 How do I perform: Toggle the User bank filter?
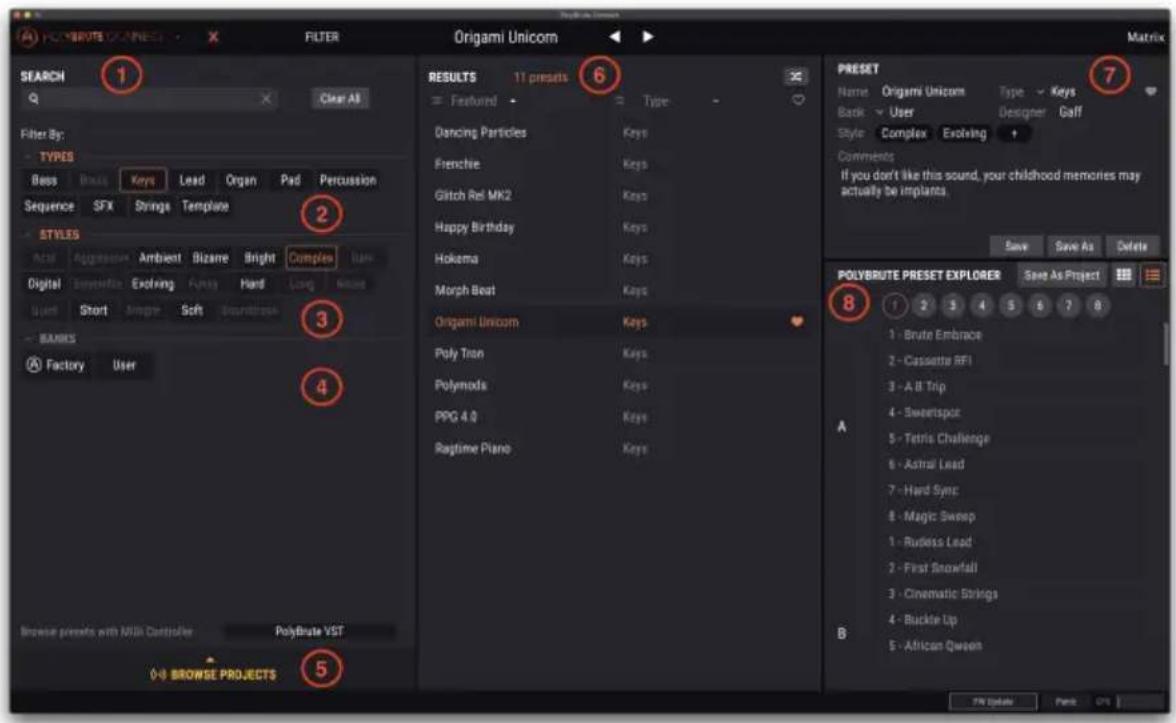tap(124, 365)
